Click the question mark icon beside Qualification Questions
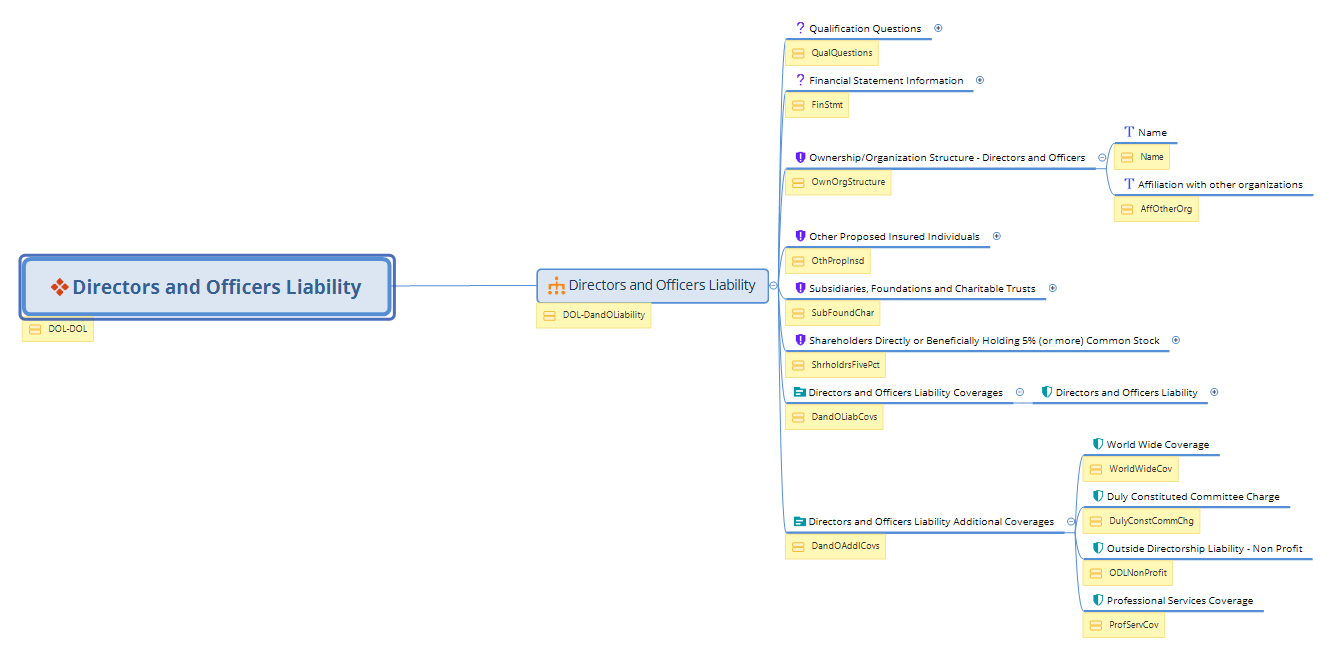The height and width of the screenshot is (653, 1331). tap(800, 28)
